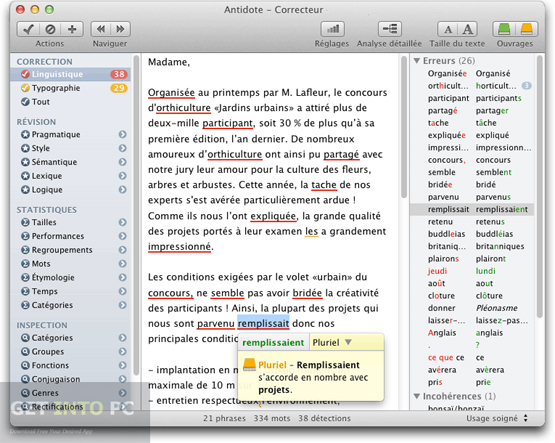This screenshot has width=555, height=443.
Task: Navigate to next detection arrow
Action: [120, 29]
